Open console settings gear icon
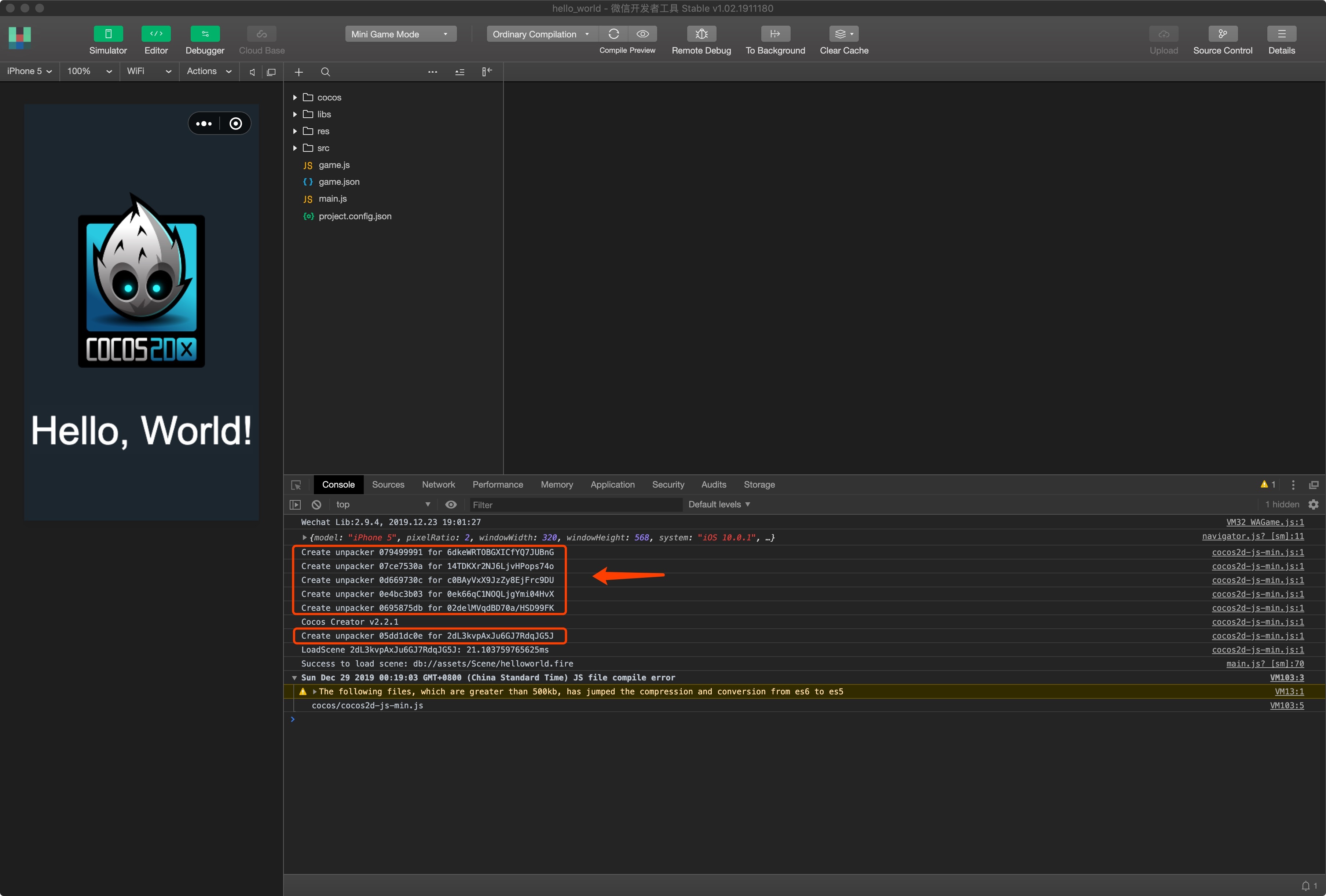 click(x=1314, y=504)
